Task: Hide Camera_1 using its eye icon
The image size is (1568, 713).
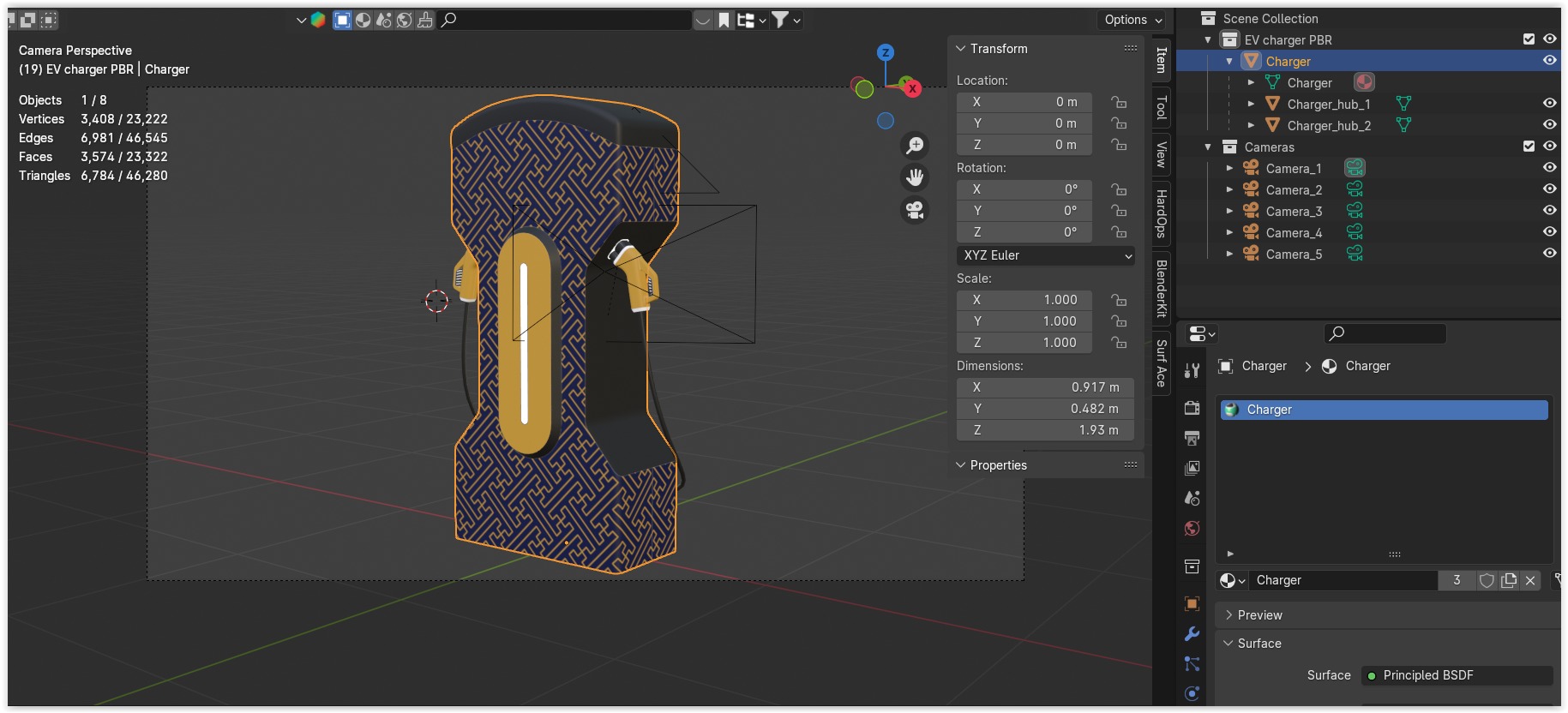Action: (1550, 168)
